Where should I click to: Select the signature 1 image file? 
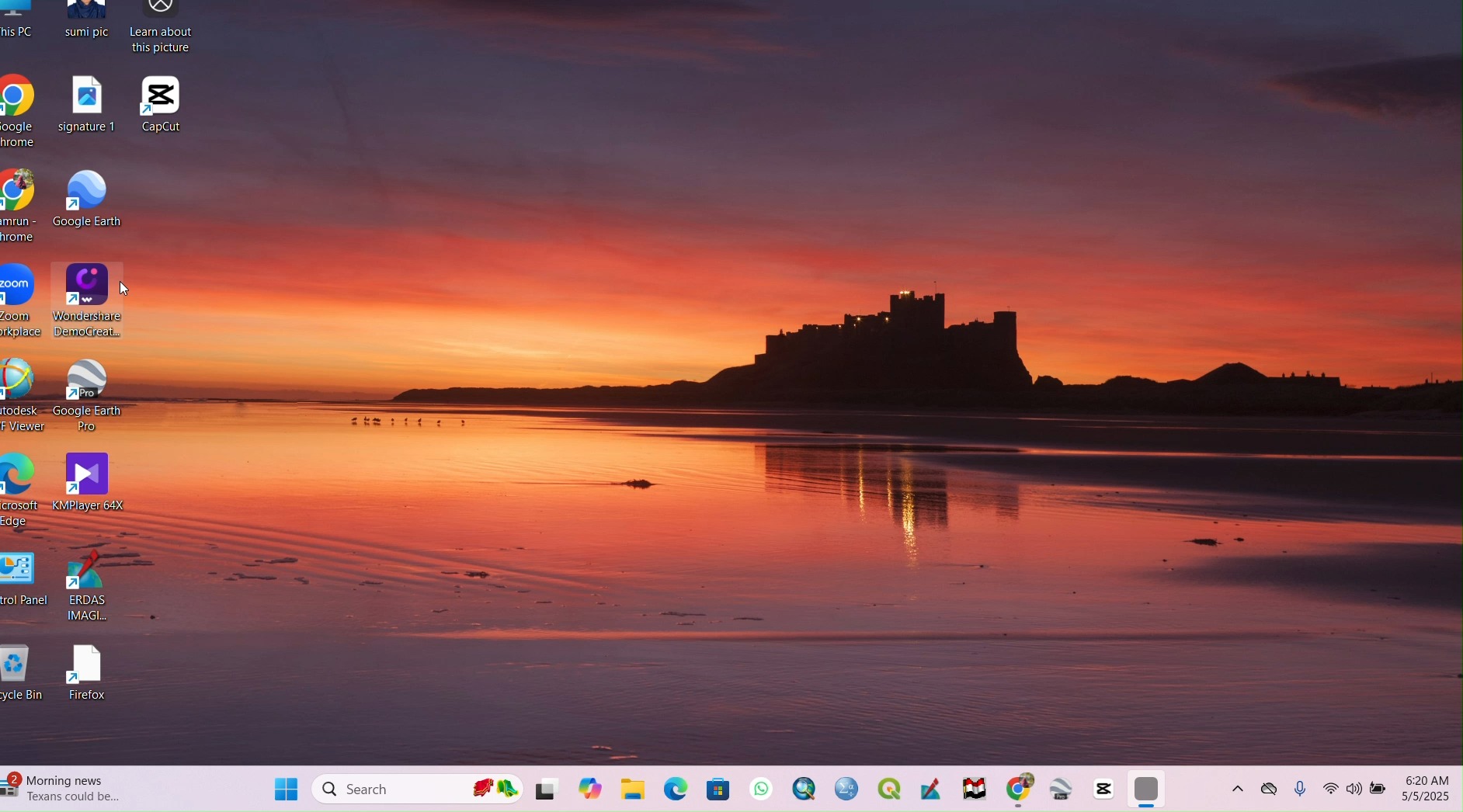pyautogui.click(x=88, y=106)
